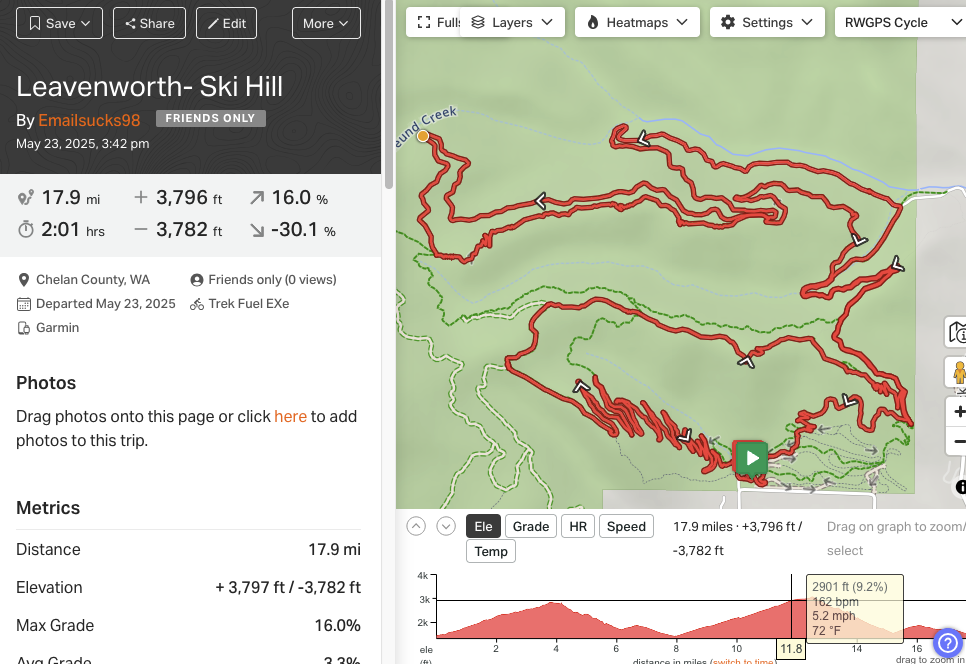Zoom out with the map minus button
This screenshot has height=664, width=966.
pos(958,441)
